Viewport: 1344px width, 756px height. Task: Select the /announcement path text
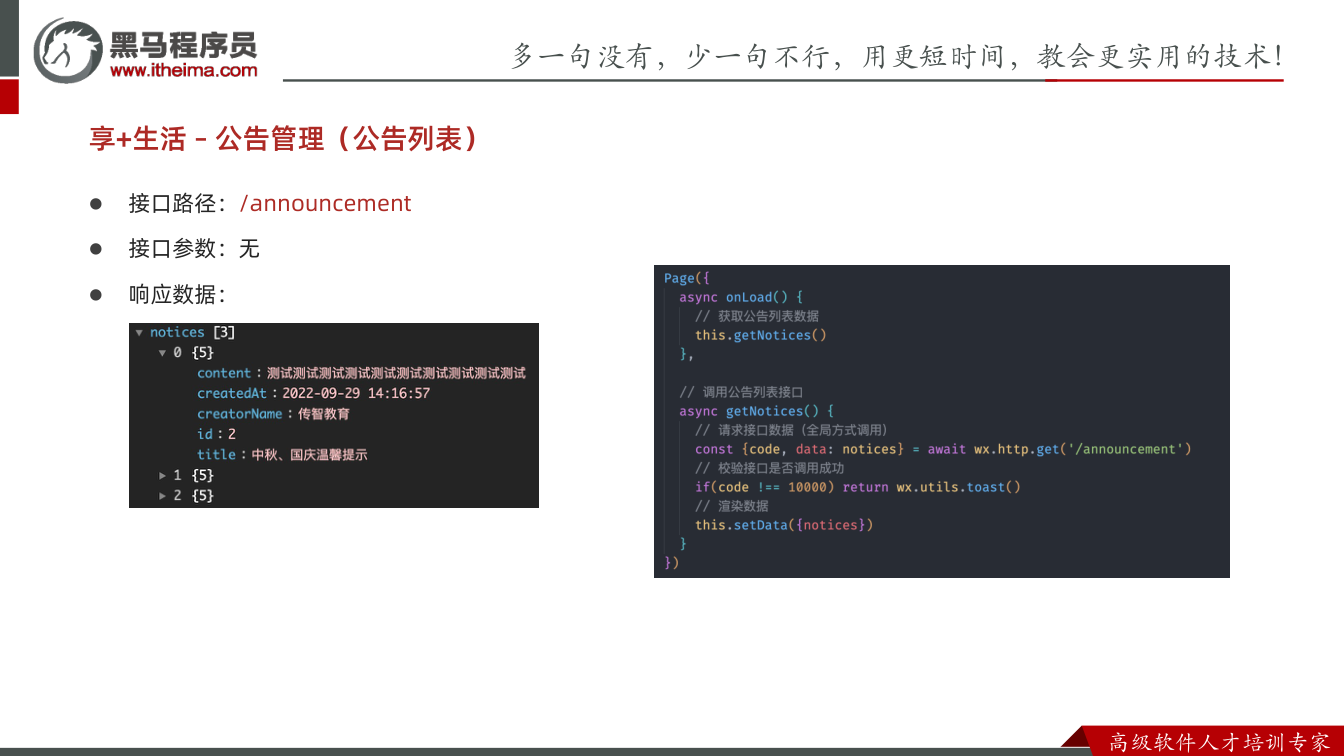tap(326, 203)
